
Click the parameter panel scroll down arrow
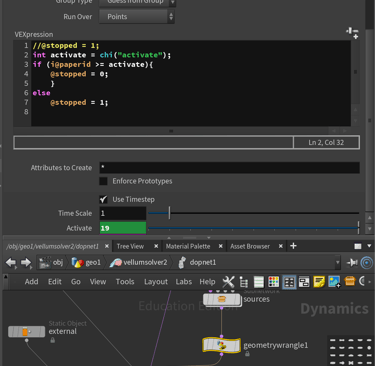tap(369, 229)
